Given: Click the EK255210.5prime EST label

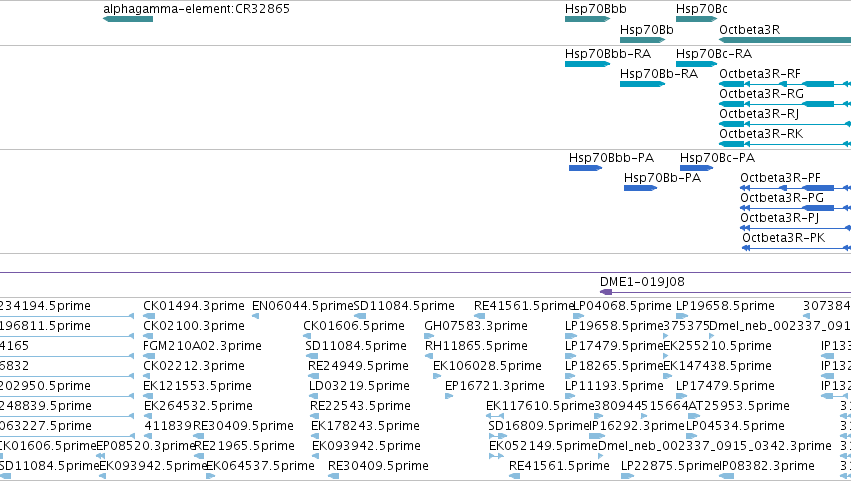Looking at the screenshot, I should pyautogui.click(x=717, y=346).
